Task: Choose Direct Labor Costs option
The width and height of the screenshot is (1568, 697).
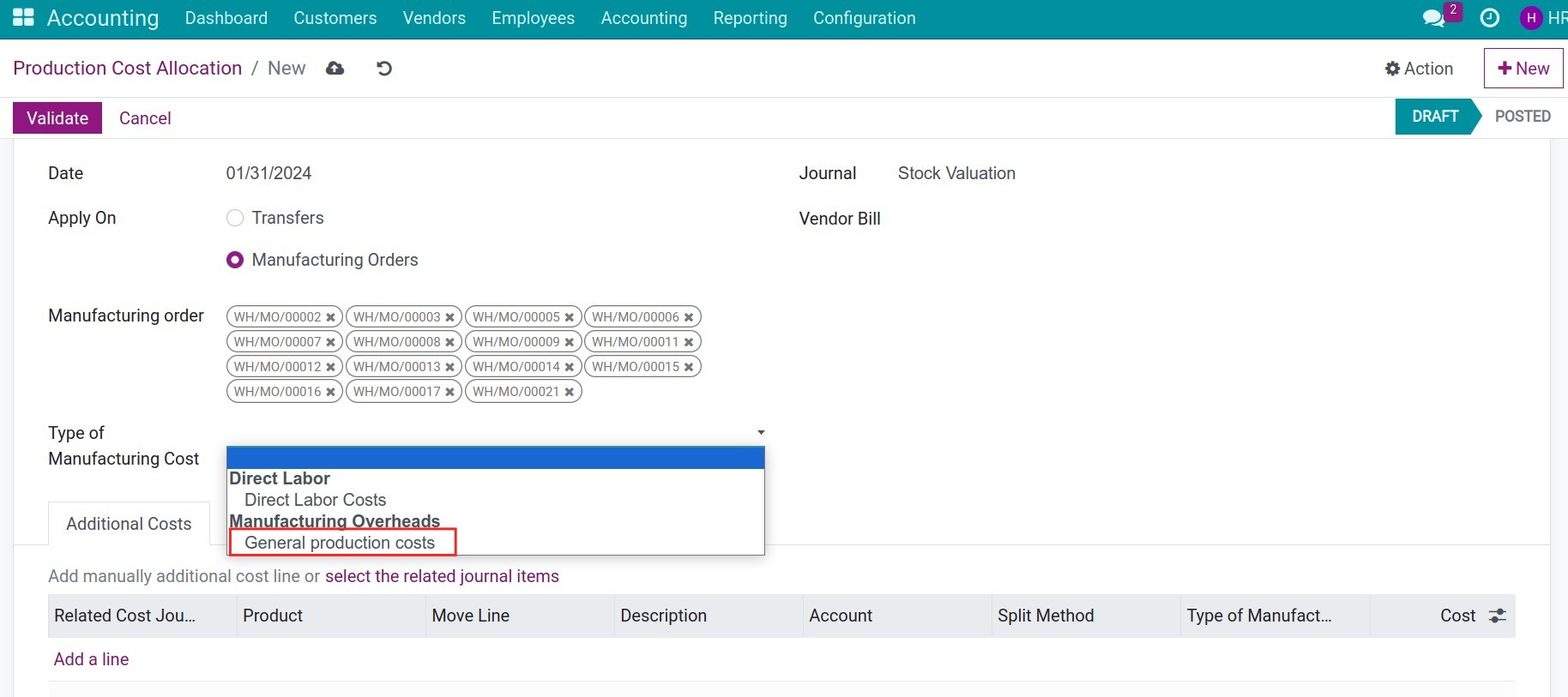Action: [x=315, y=500]
